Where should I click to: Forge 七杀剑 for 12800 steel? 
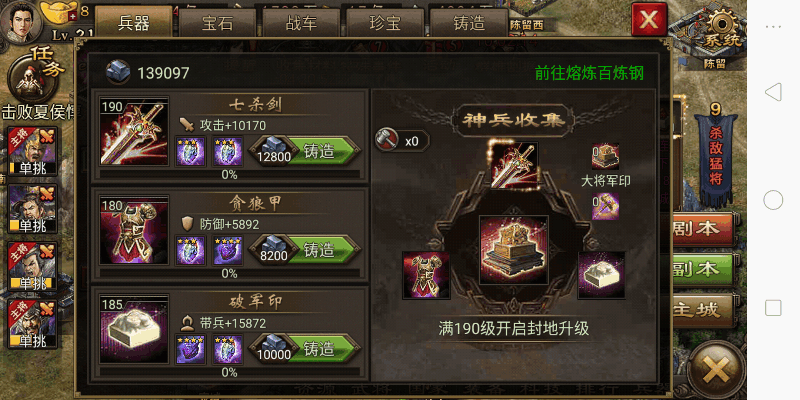point(305,151)
